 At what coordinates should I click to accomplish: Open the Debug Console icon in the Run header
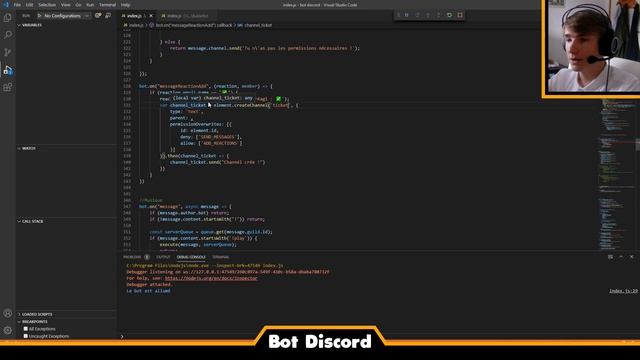click(x=108, y=16)
